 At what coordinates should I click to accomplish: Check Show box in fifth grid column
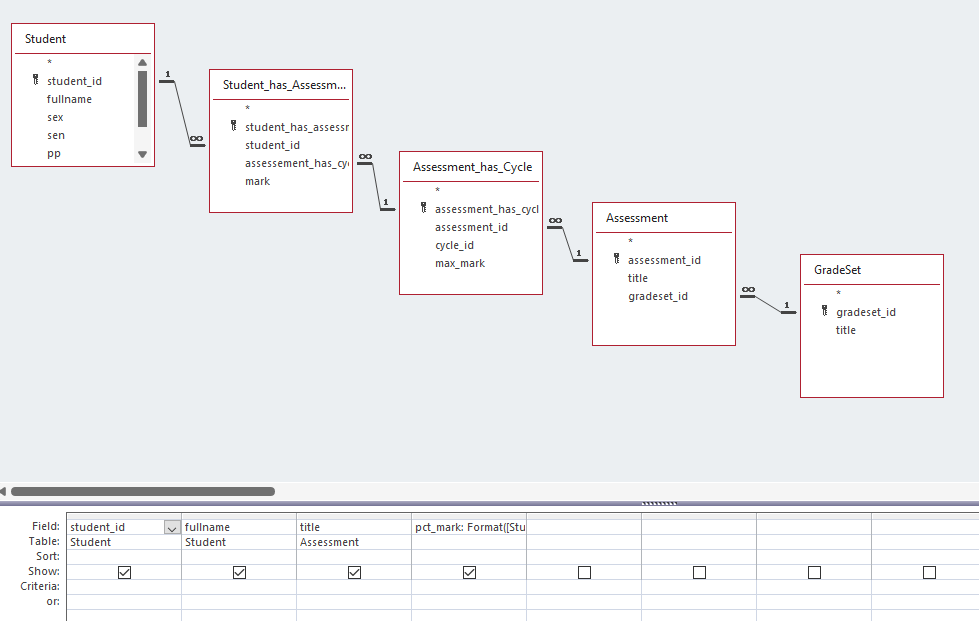[584, 572]
